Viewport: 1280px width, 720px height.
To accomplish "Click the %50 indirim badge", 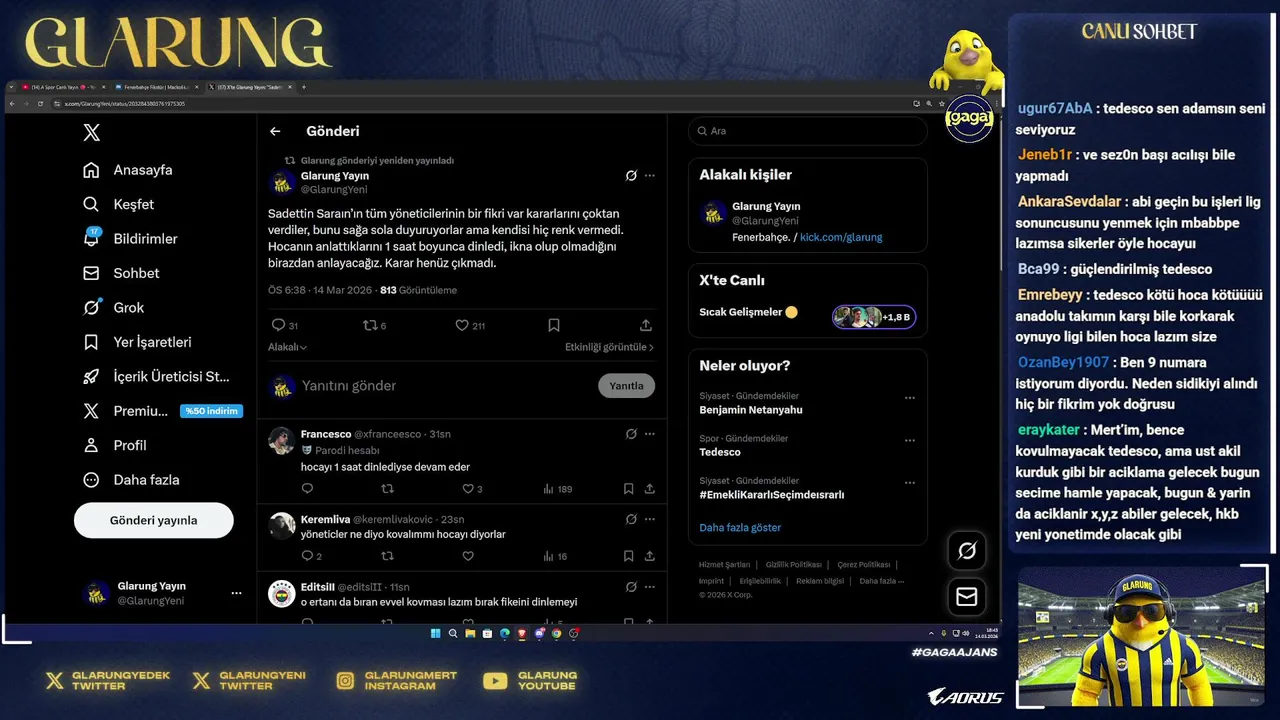I will pyautogui.click(x=211, y=411).
